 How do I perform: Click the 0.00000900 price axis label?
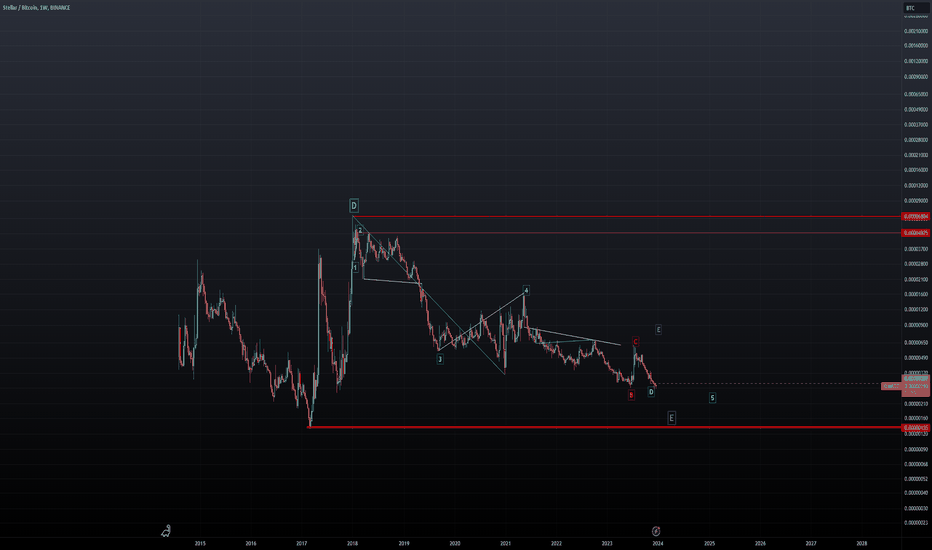click(x=916, y=325)
